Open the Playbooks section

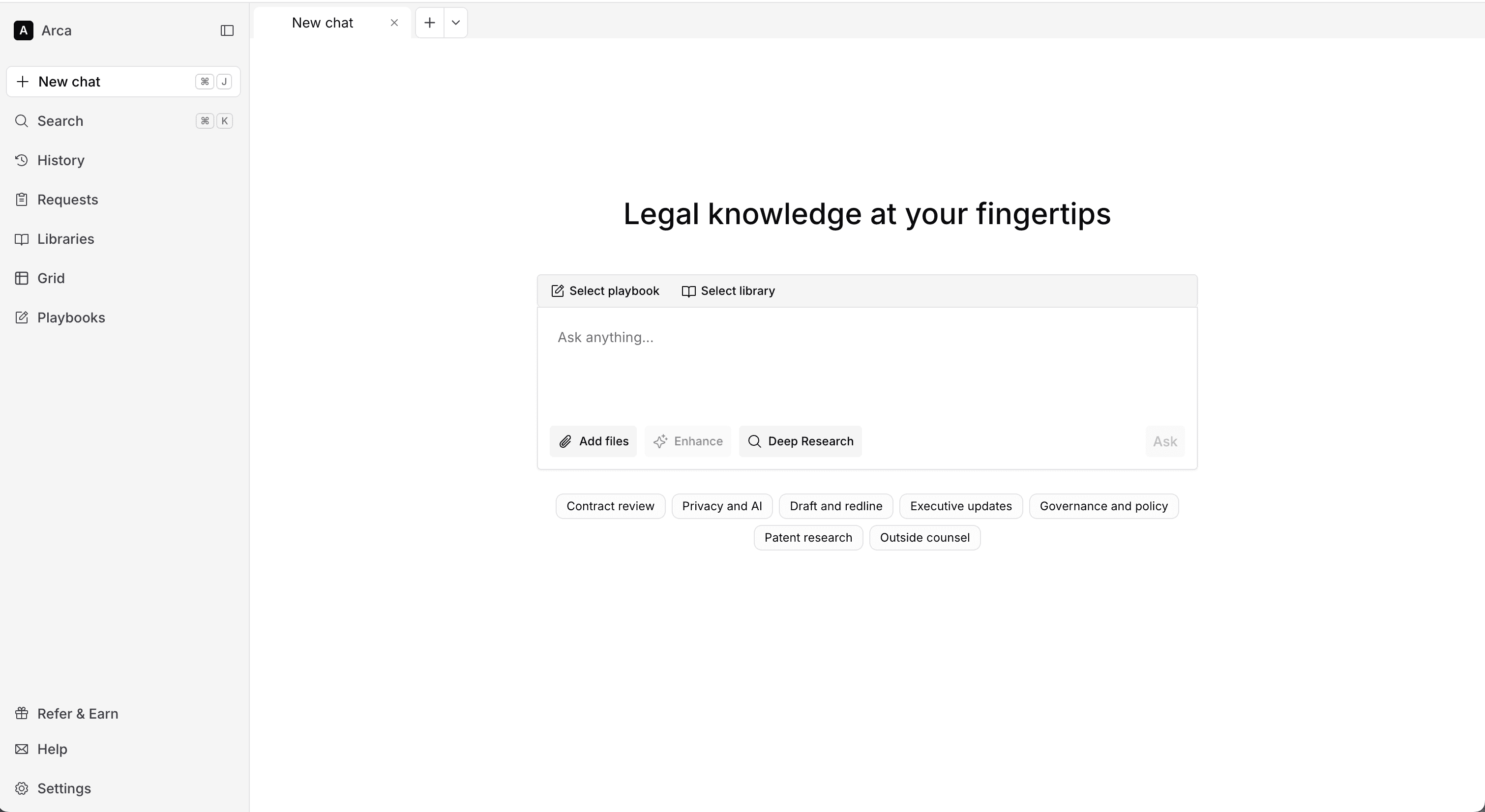pyautogui.click(x=70, y=318)
